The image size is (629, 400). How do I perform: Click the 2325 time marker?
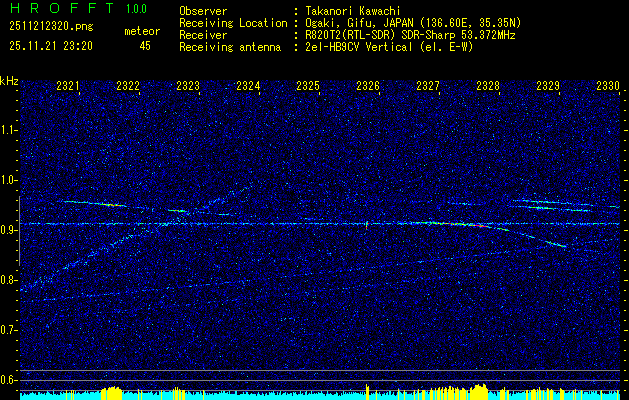point(308,86)
